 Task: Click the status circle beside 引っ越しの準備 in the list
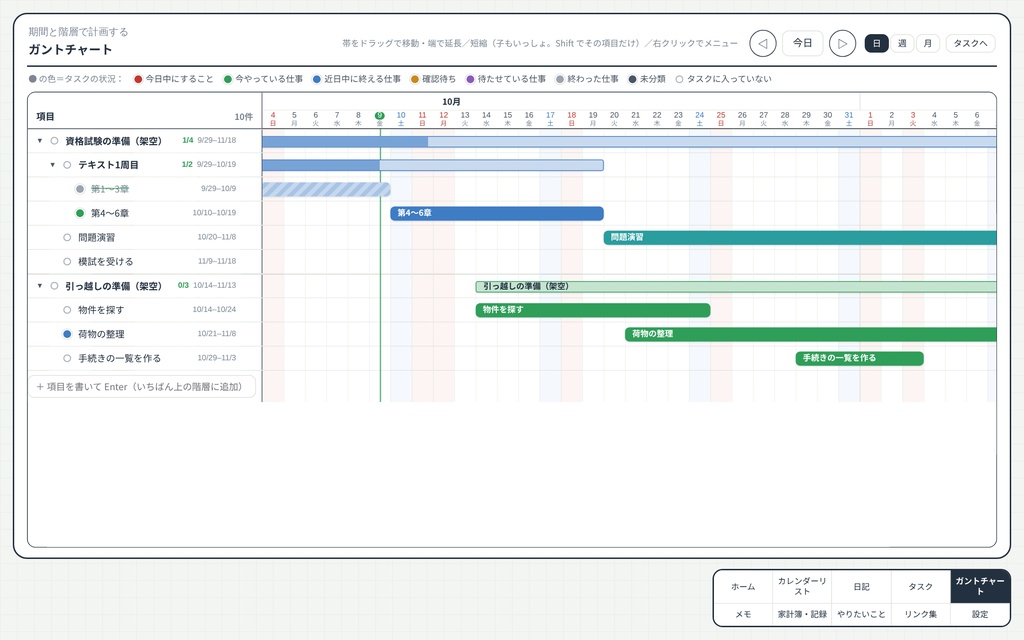point(54,286)
